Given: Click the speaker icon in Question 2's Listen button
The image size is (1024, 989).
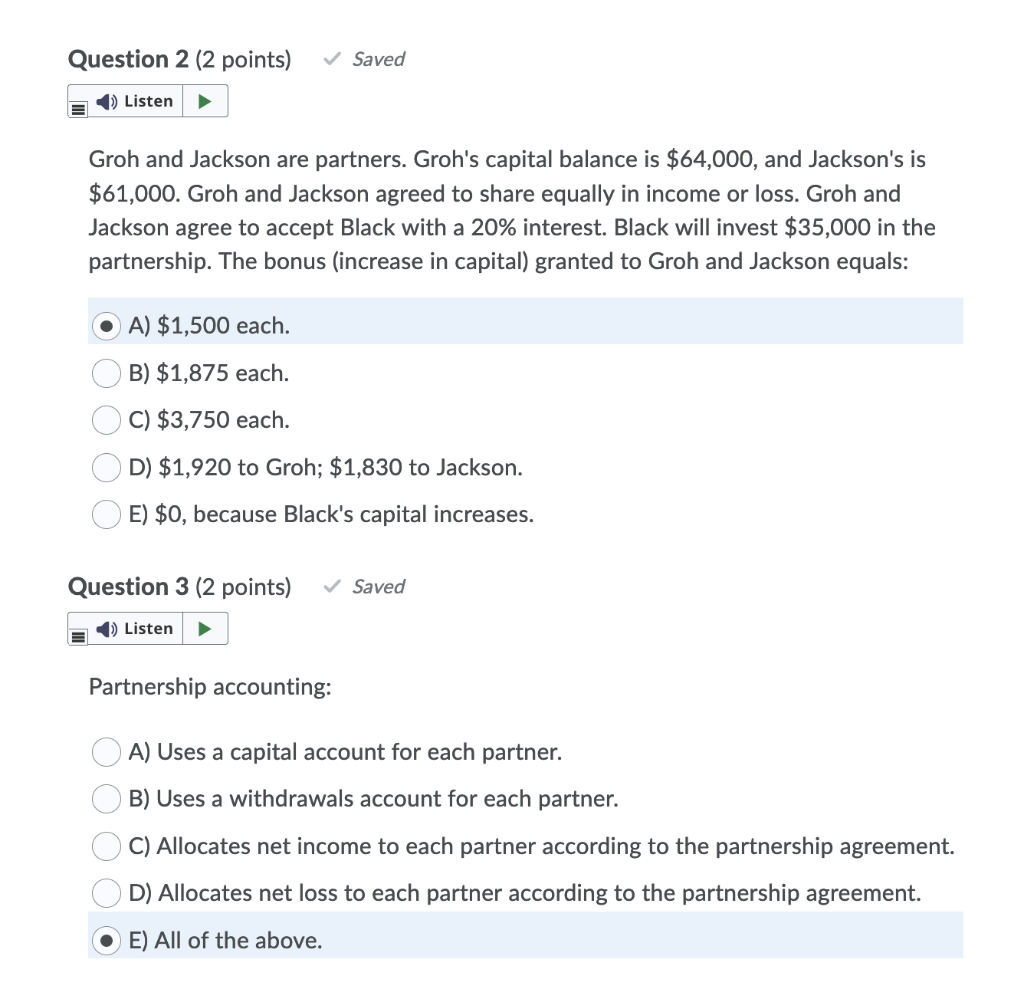Looking at the screenshot, I should click(x=106, y=101).
